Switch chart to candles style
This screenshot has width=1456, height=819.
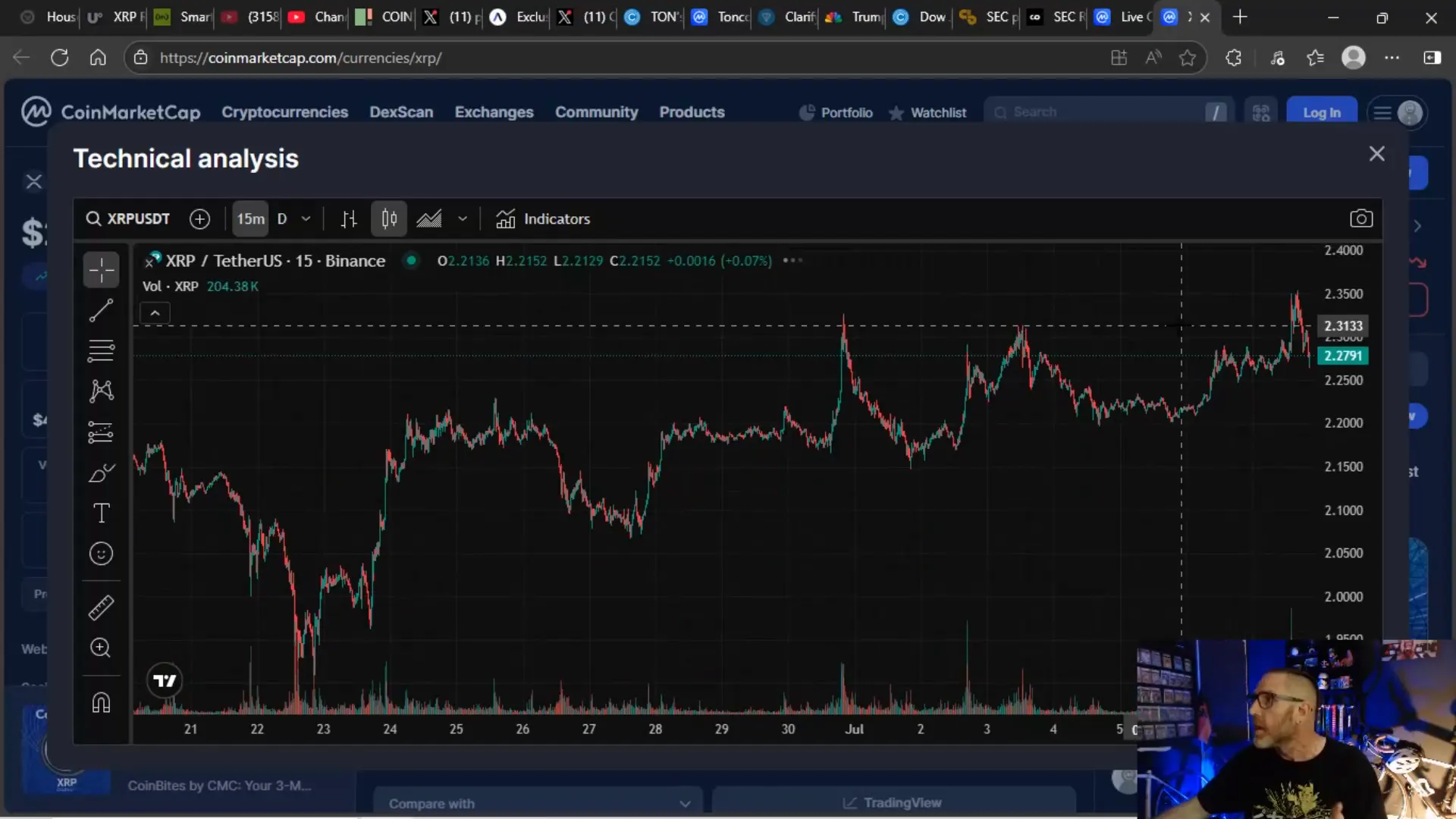[x=389, y=219]
